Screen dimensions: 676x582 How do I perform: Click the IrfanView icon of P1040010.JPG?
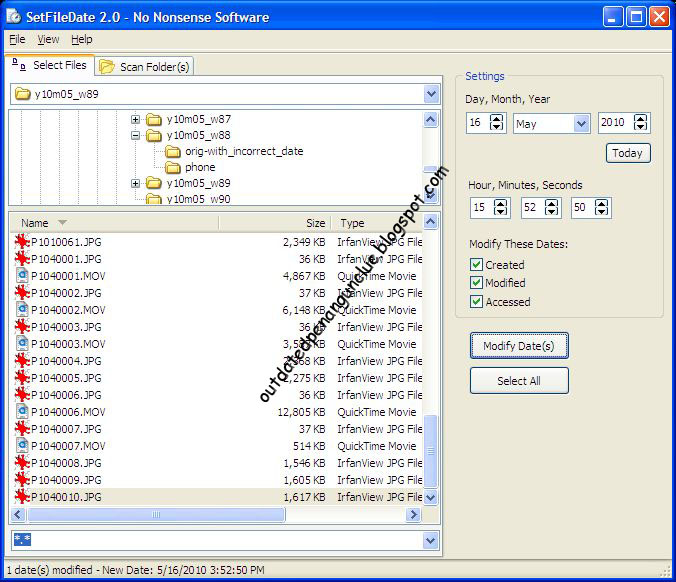pos(22,497)
